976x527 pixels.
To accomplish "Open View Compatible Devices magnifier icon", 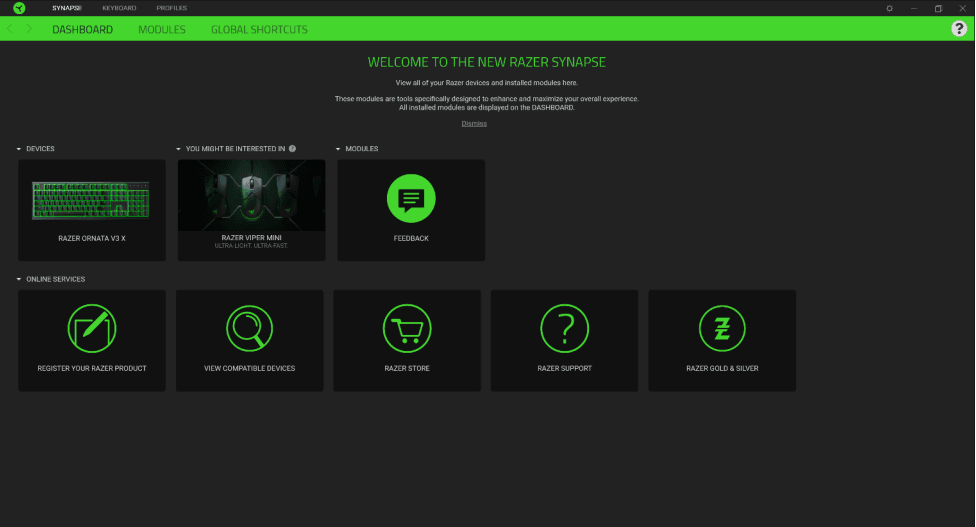I will (249, 328).
